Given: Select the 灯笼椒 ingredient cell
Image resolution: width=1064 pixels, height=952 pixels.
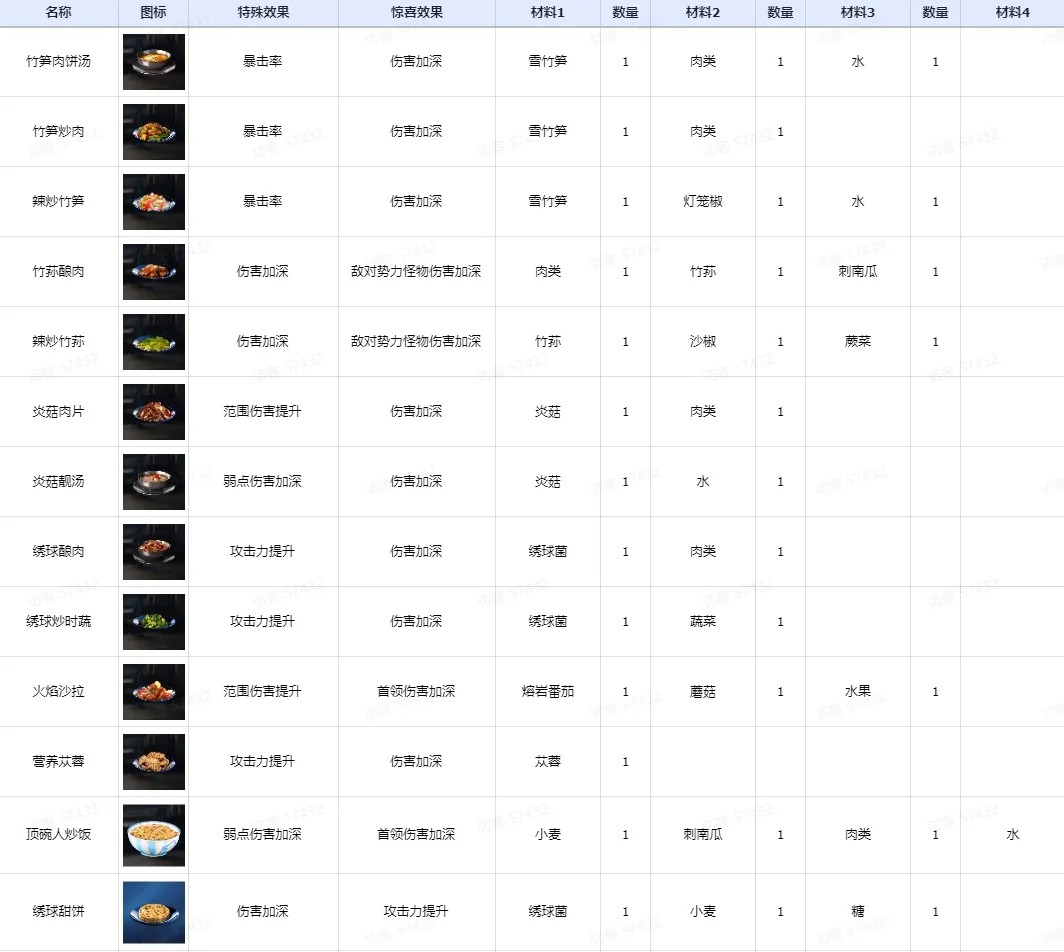Looking at the screenshot, I should (702, 201).
